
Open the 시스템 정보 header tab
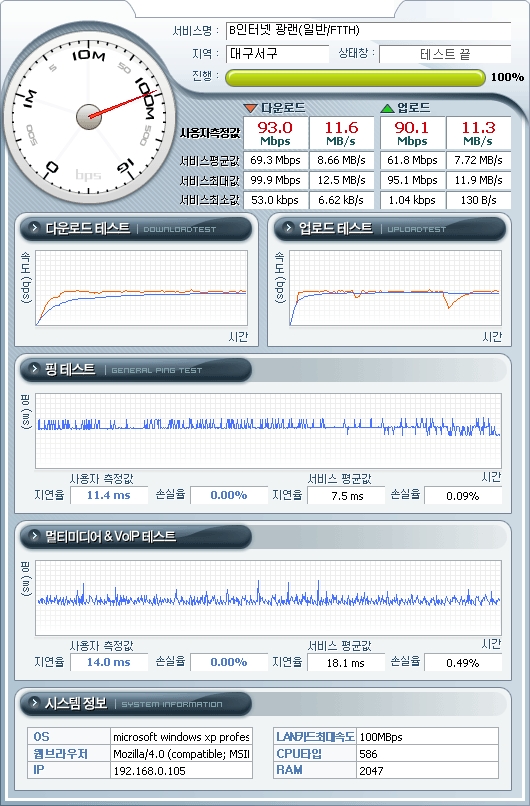coord(136,704)
